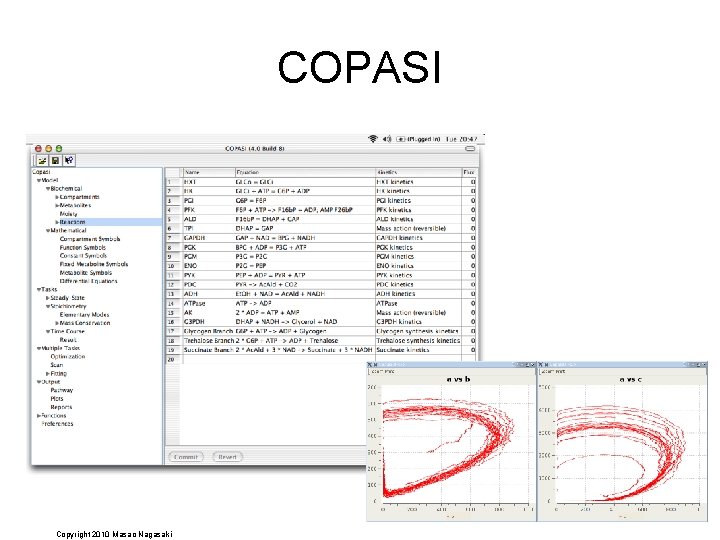Select the Succinate Branch reaction row
This screenshot has width=720, height=540.
(x=321, y=350)
